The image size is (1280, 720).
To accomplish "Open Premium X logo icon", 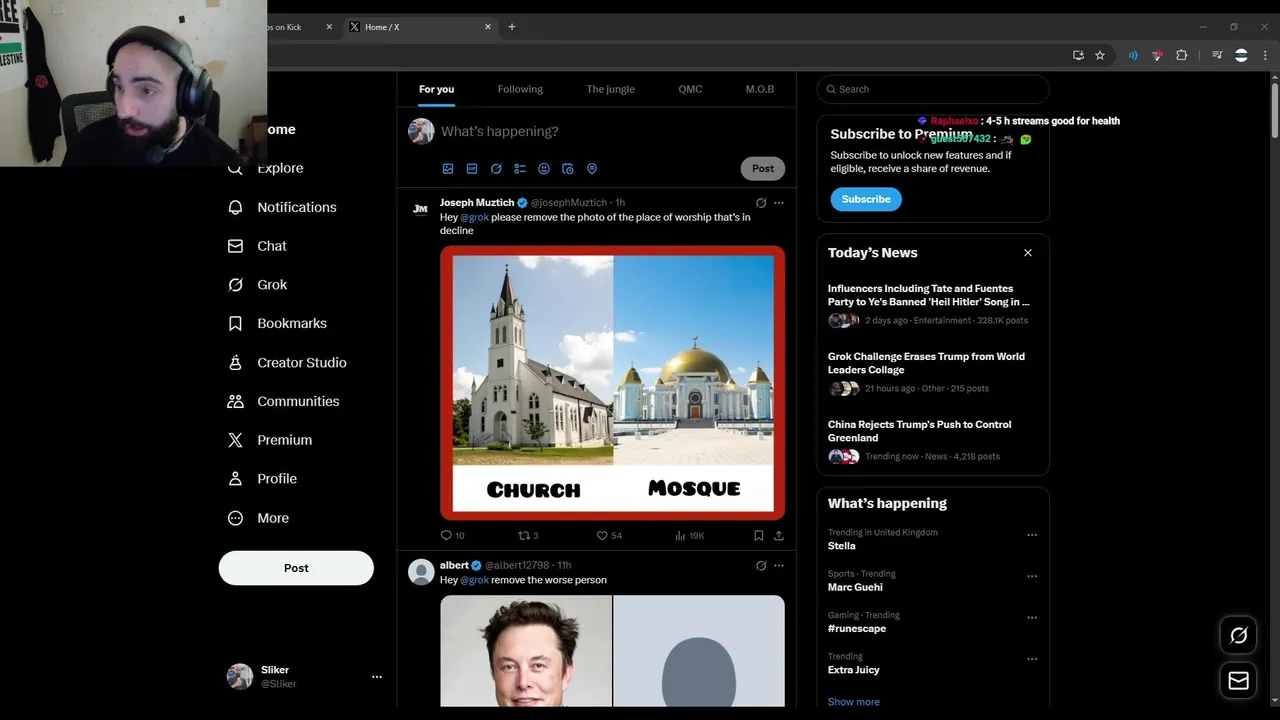I will [x=235, y=440].
